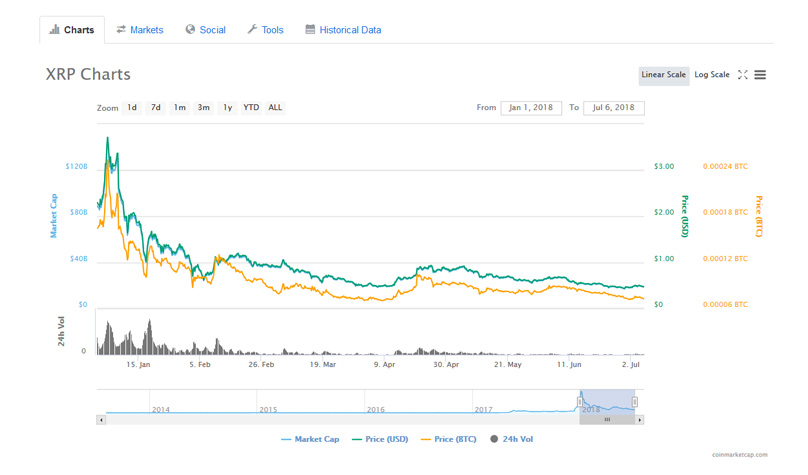Toggle fullscreen chart view icon
The image size is (808, 475).
point(743,75)
